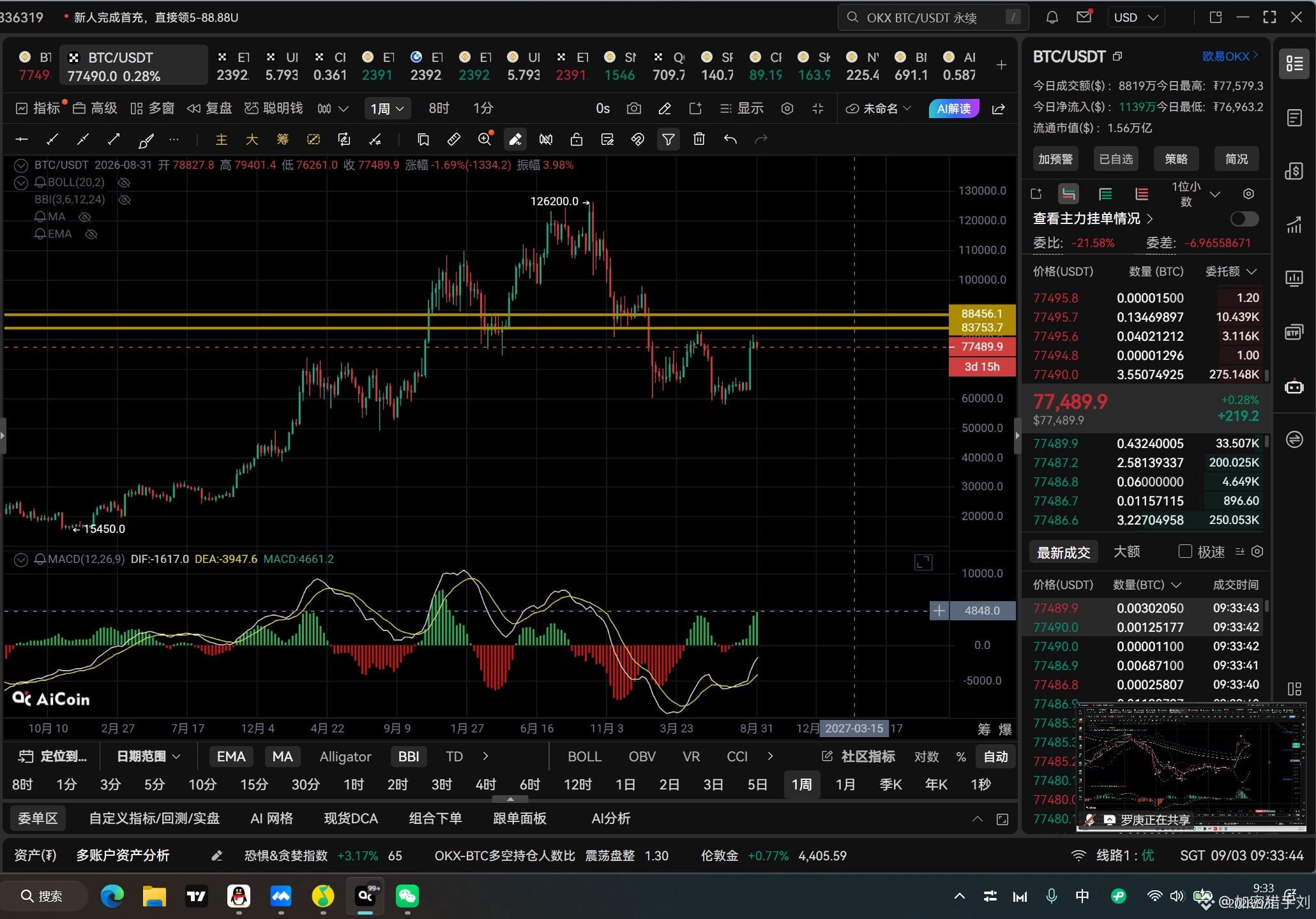Click the 88456.1 yellow price line label
The height and width of the screenshot is (919, 1316).
click(981, 313)
